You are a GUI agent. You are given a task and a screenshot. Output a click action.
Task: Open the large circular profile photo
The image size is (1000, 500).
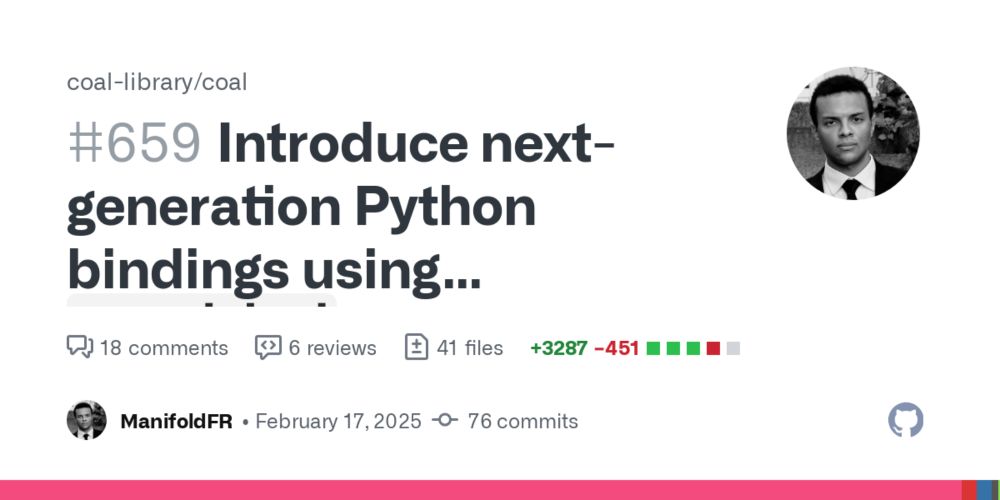click(853, 133)
